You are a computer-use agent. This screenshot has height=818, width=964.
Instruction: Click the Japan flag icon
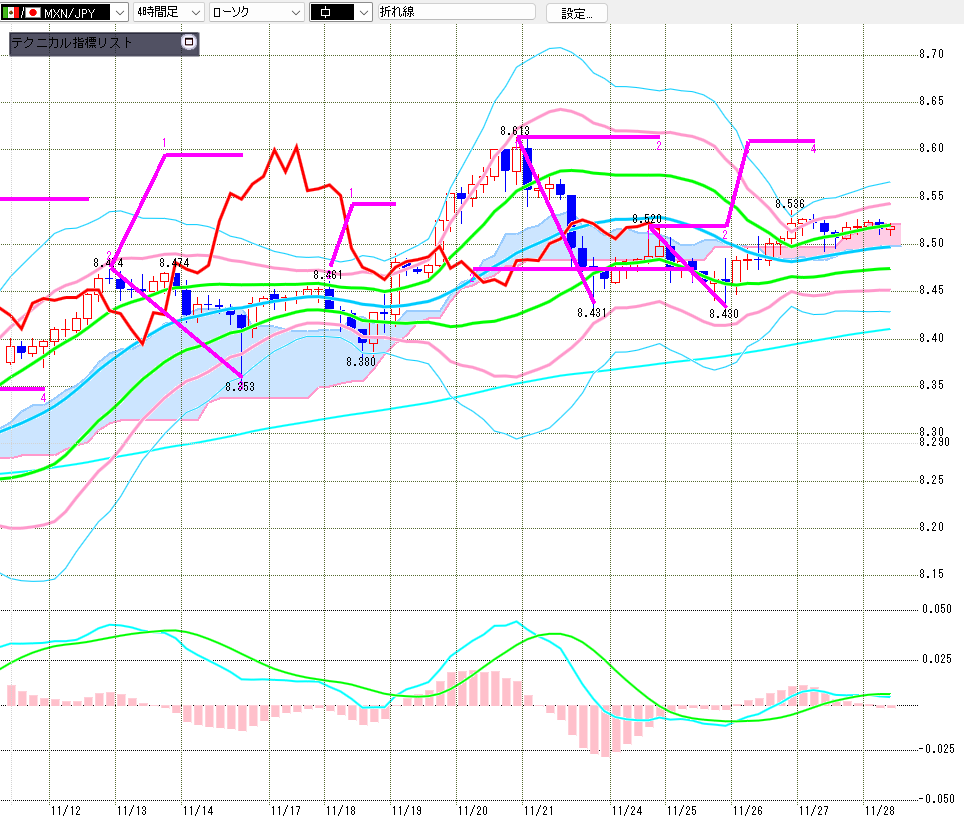click(x=32, y=13)
